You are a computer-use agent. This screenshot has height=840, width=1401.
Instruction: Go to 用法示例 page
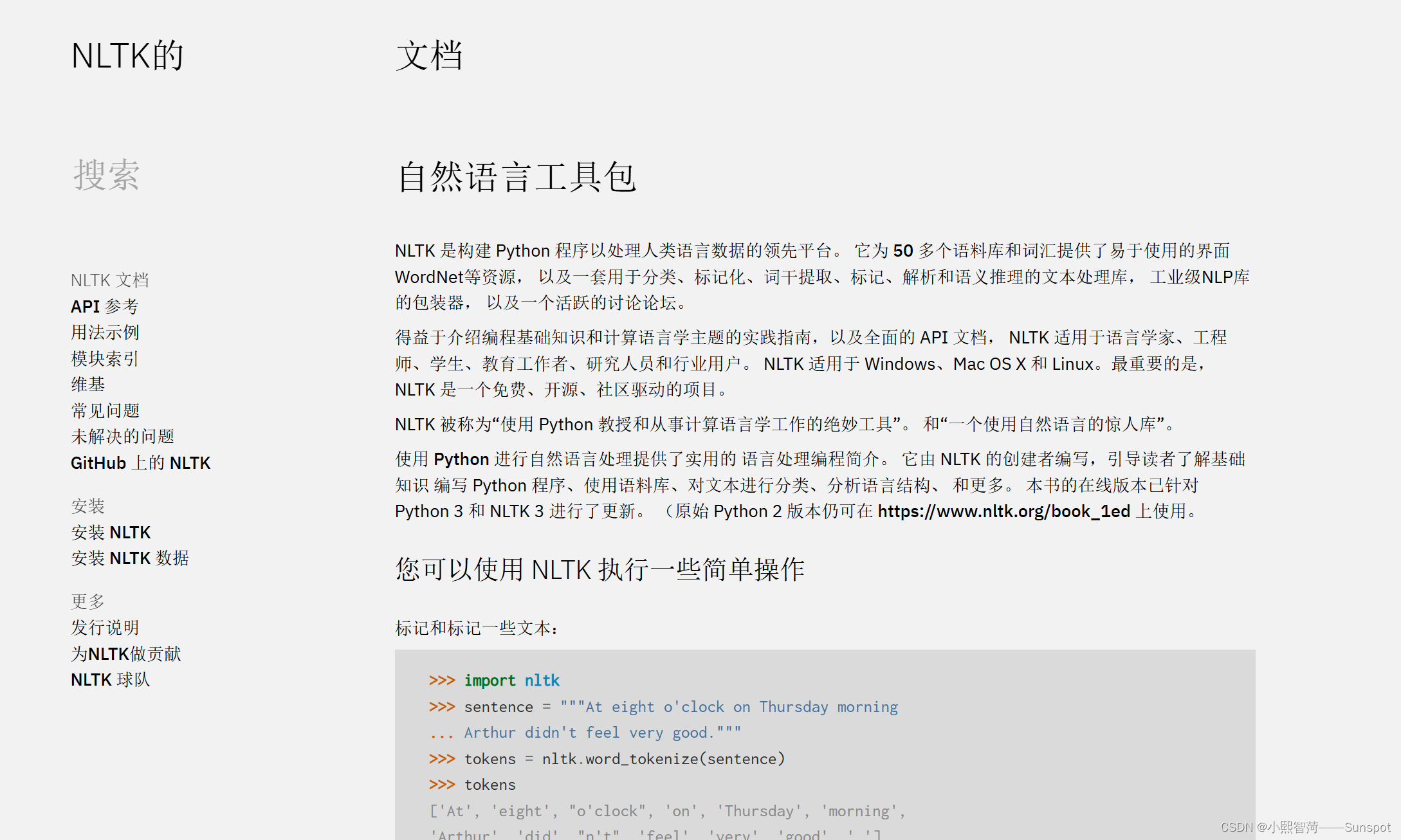click(x=105, y=333)
